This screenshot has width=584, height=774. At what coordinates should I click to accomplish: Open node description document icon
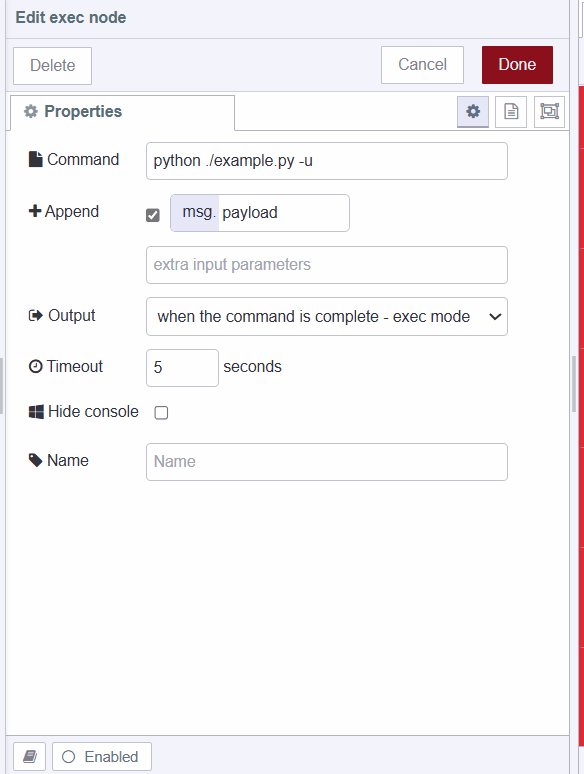click(x=511, y=112)
